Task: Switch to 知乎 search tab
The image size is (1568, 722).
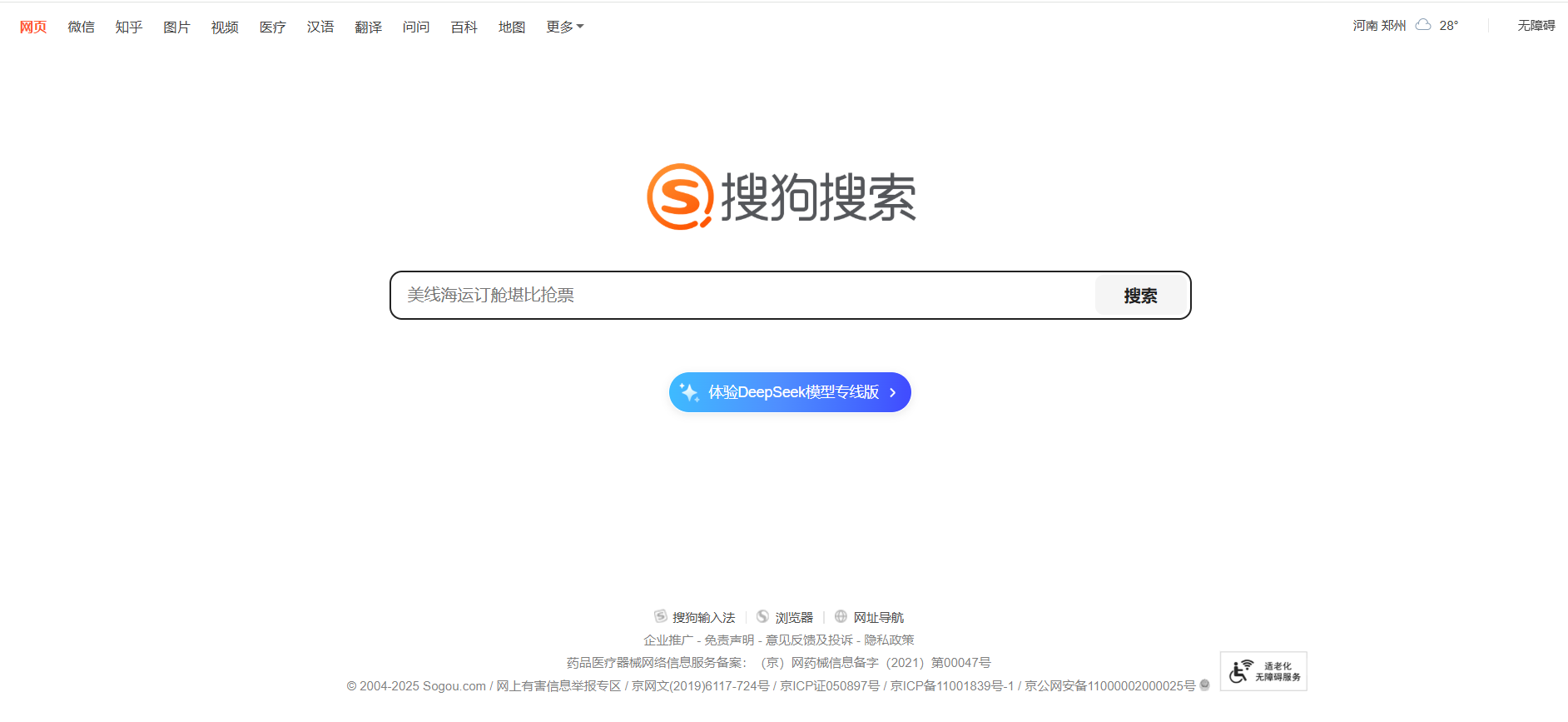Action: point(129,27)
